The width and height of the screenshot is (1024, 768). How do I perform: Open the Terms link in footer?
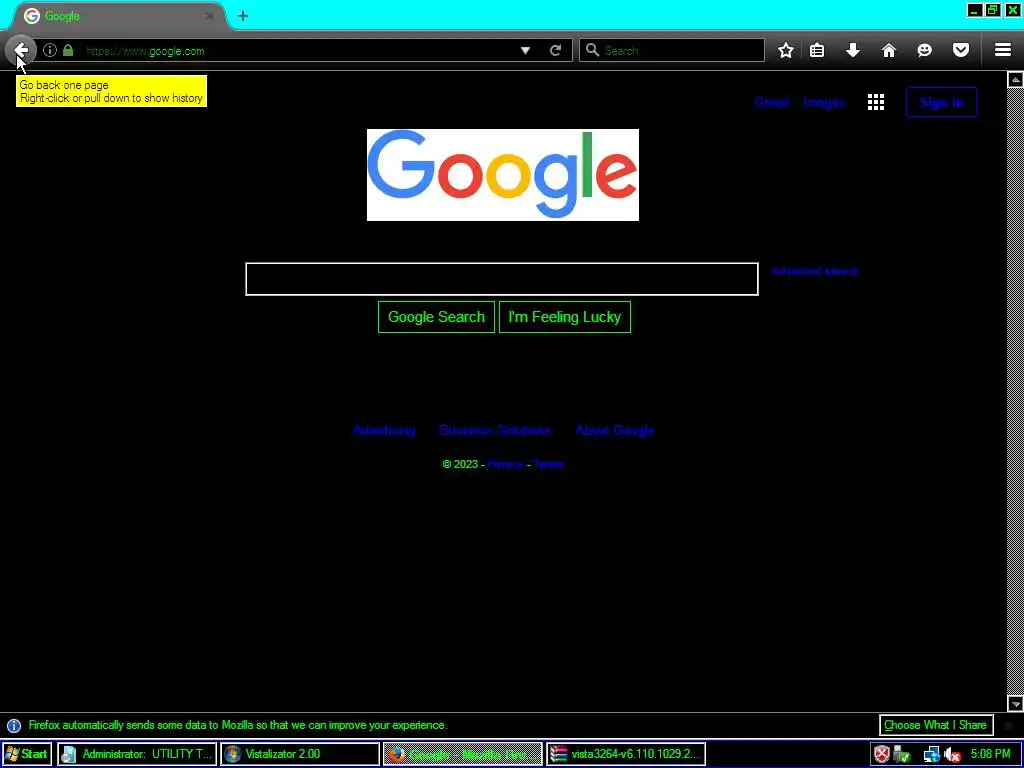click(x=548, y=464)
